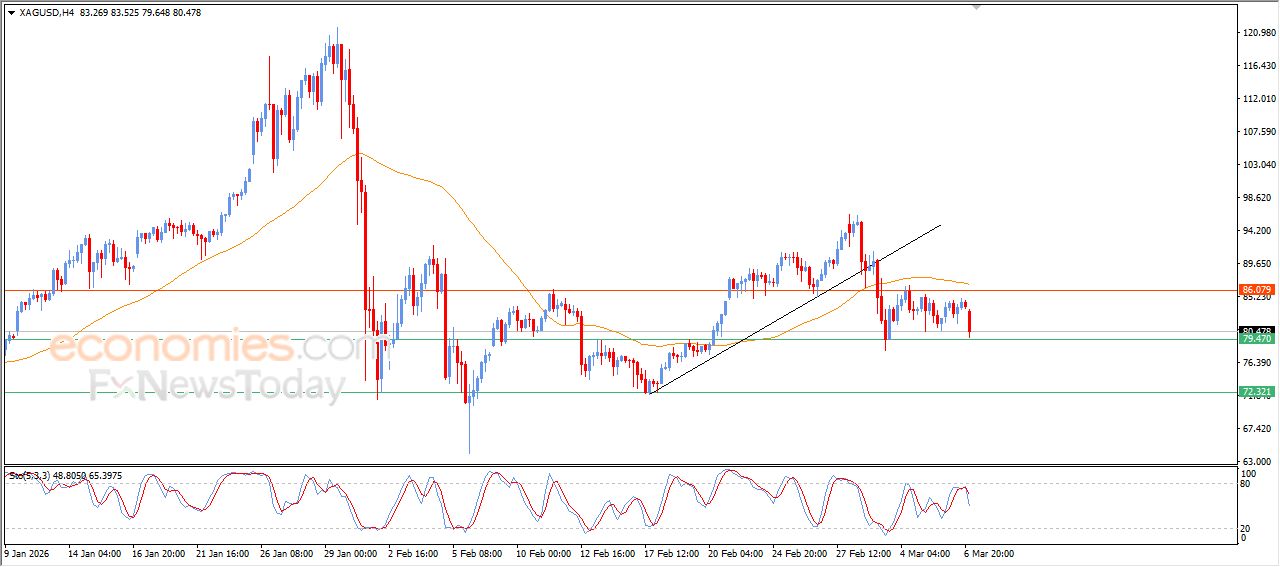The width and height of the screenshot is (1280, 567).
Task: Click the Sto(5,3,3) indicator label
Action: click(29, 476)
